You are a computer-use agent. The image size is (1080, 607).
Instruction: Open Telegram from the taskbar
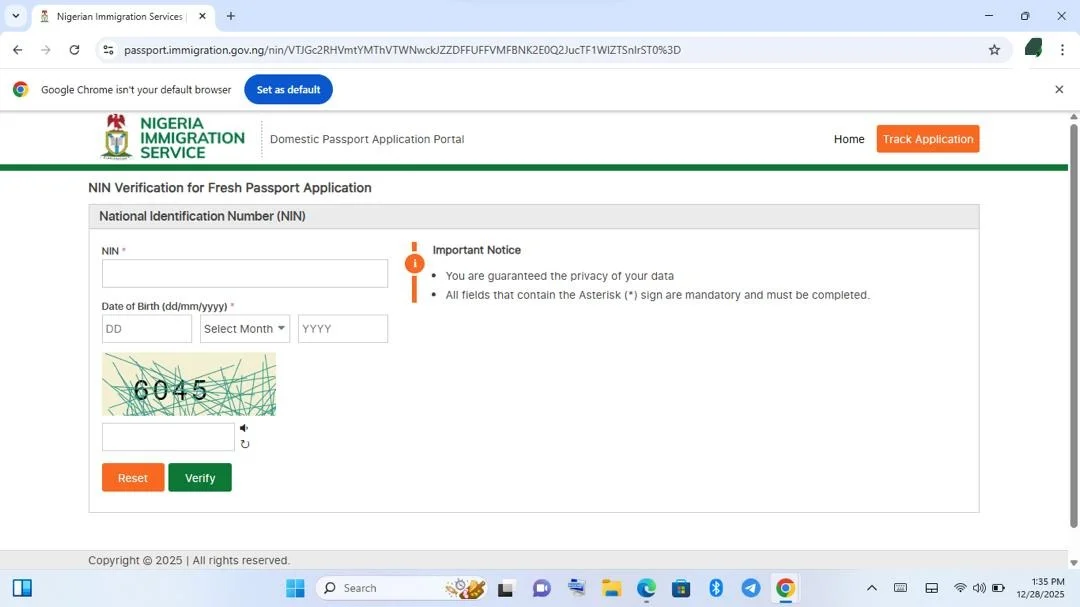750,588
